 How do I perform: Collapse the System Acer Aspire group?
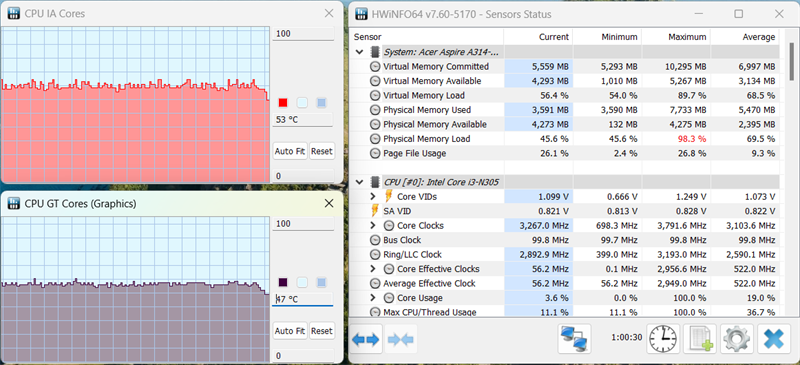(360, 52)
